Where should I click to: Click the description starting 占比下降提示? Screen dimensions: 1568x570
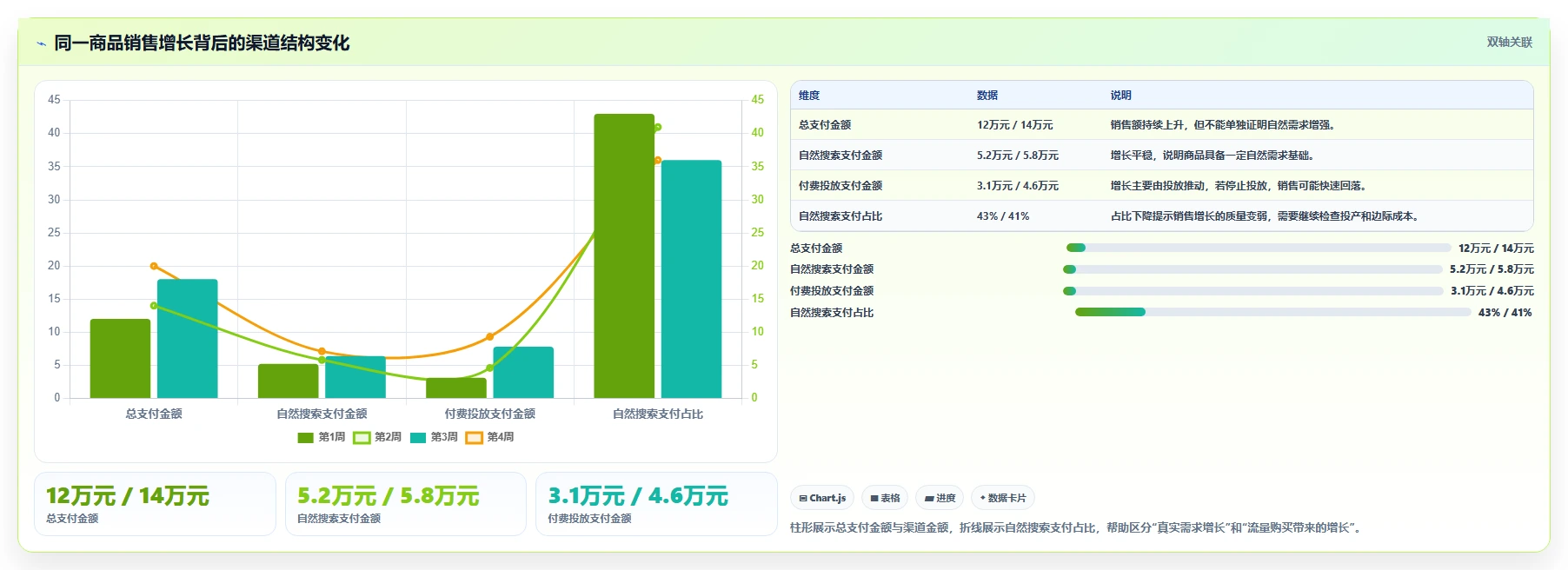(x=1266, y=216)
